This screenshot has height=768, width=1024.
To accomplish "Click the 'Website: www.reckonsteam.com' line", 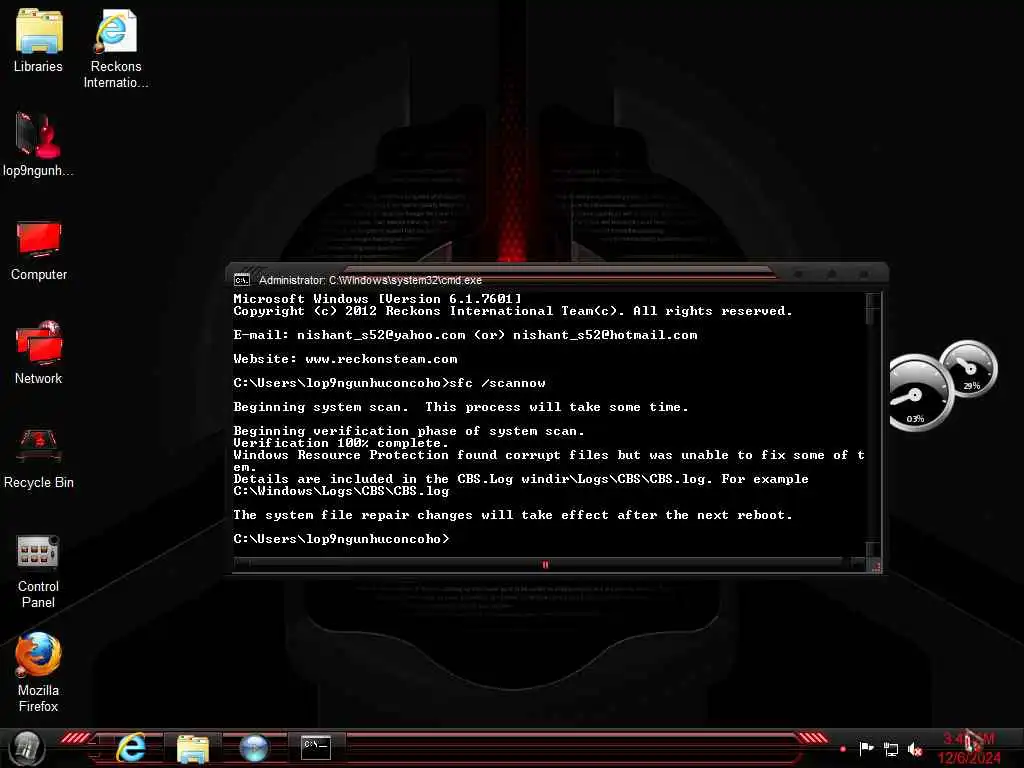I will (345, 359).
